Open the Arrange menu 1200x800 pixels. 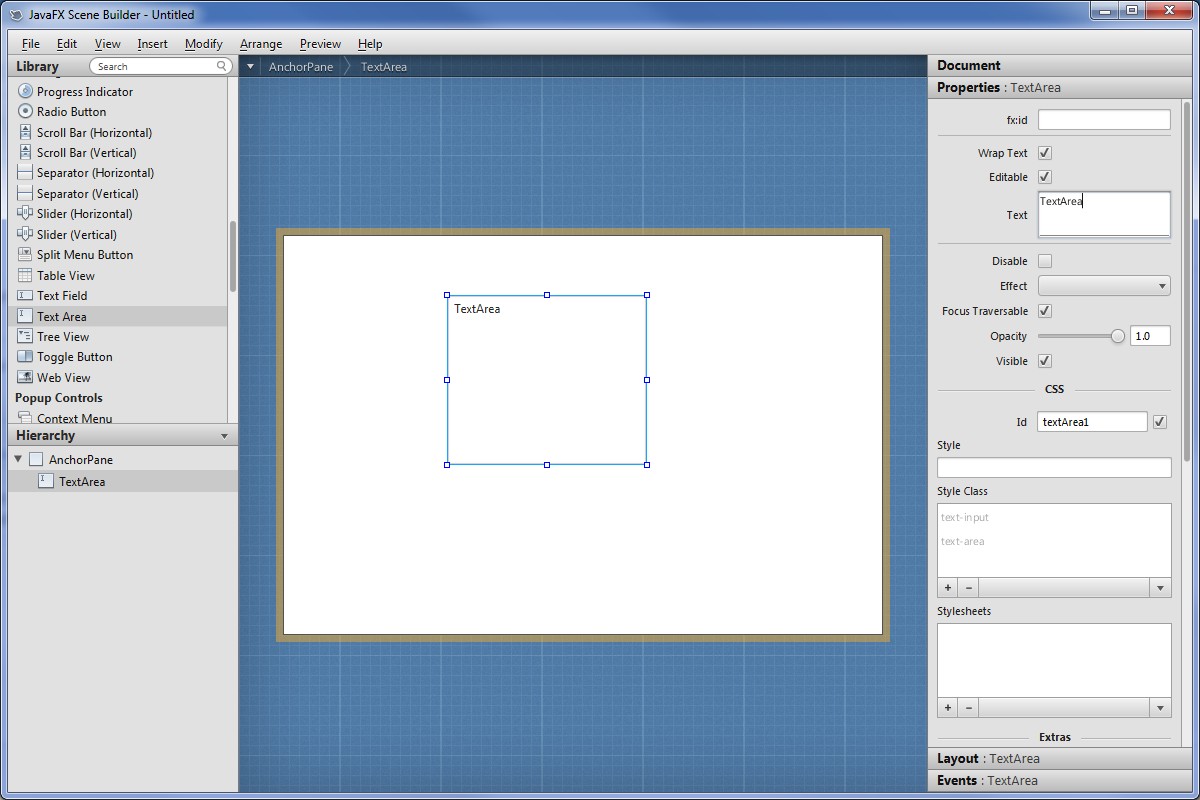pyautogui.click(x=261, y=44)
